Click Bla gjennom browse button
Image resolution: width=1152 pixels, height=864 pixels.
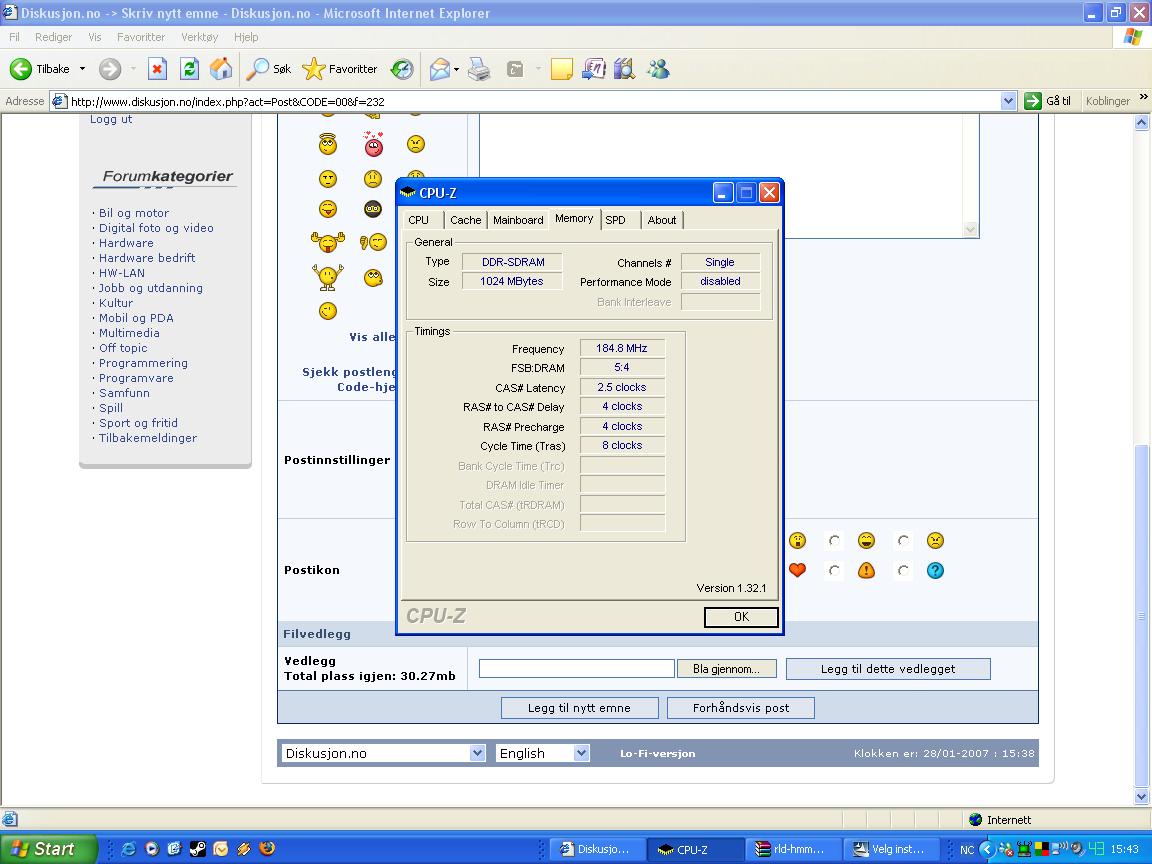(x=727, y=669)
